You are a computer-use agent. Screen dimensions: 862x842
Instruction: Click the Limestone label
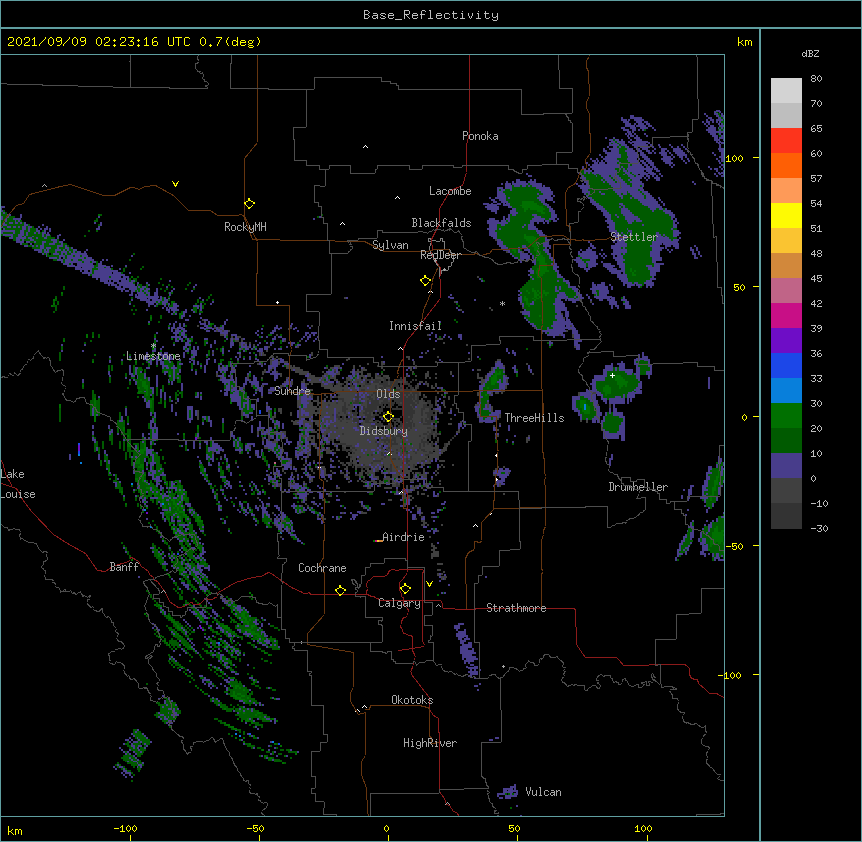[153, 356]
